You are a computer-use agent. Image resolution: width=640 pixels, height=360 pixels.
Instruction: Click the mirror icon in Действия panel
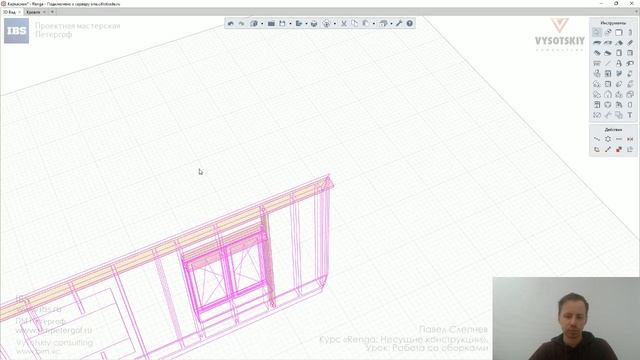630,139
